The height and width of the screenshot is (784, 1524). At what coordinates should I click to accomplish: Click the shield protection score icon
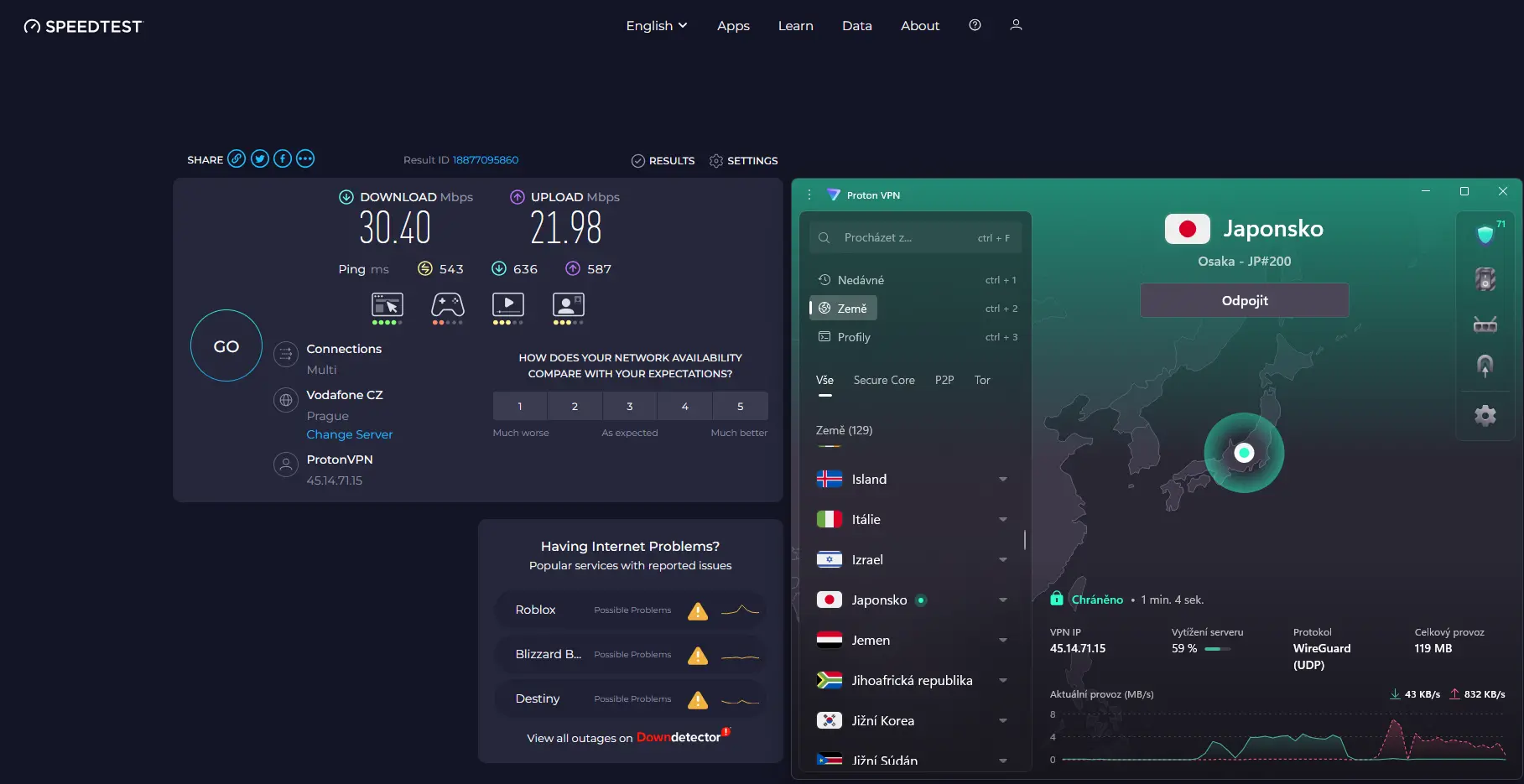[x=1485, y=234]
